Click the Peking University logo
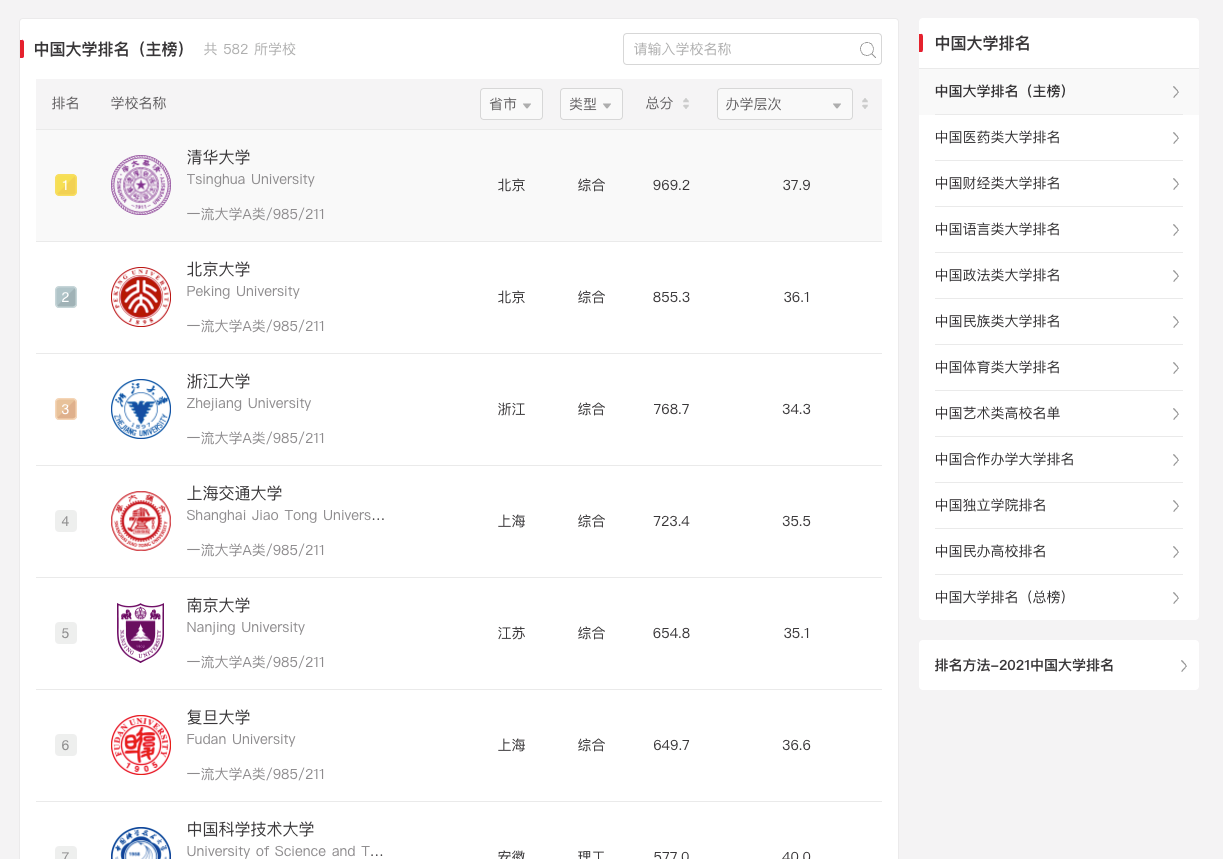 141,297
